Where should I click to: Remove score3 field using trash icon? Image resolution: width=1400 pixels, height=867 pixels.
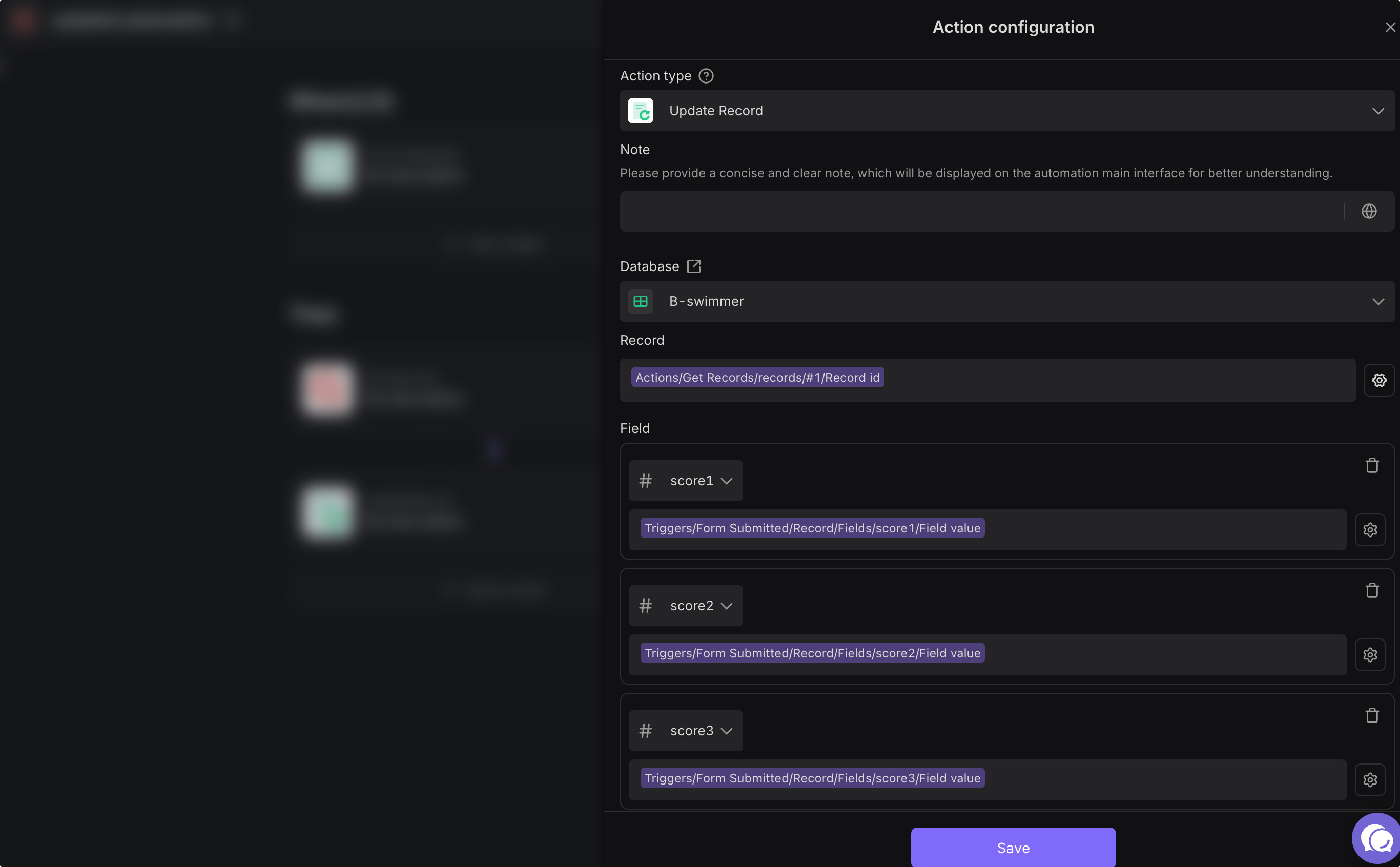pyautogui.click(x=1371, y=716)
